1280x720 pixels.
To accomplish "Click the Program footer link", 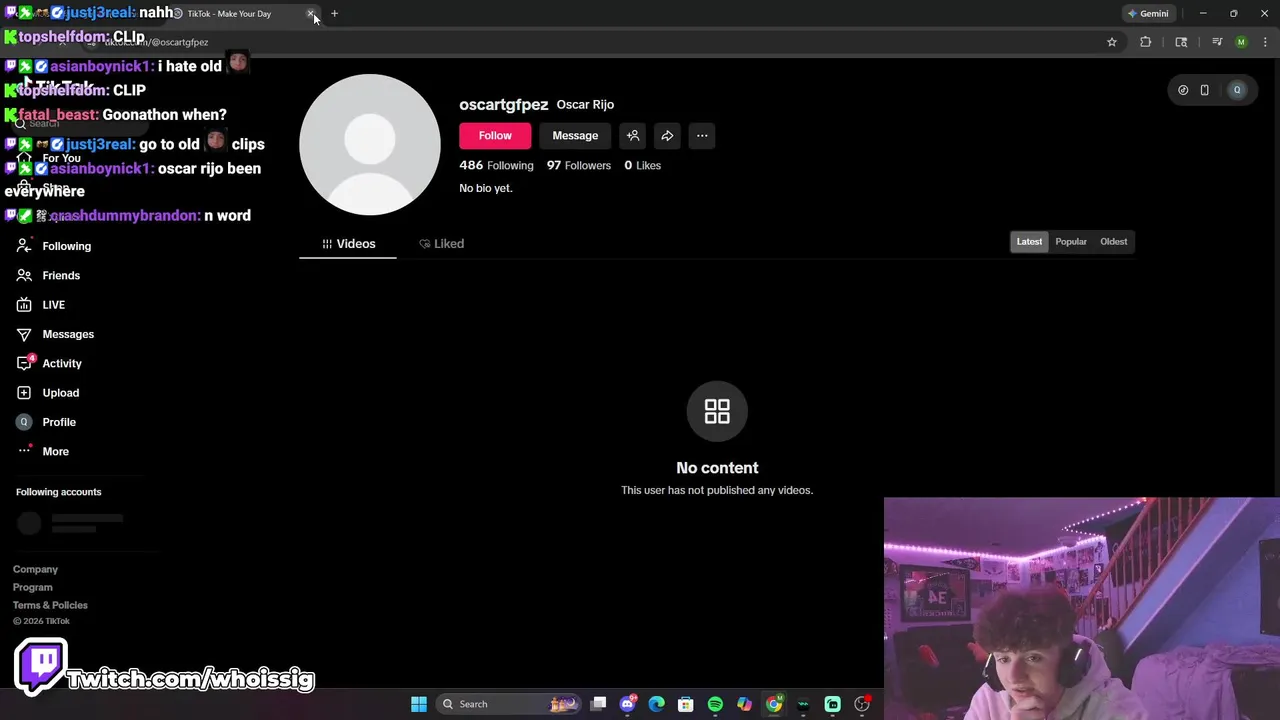I will click(x=32, y=587).
